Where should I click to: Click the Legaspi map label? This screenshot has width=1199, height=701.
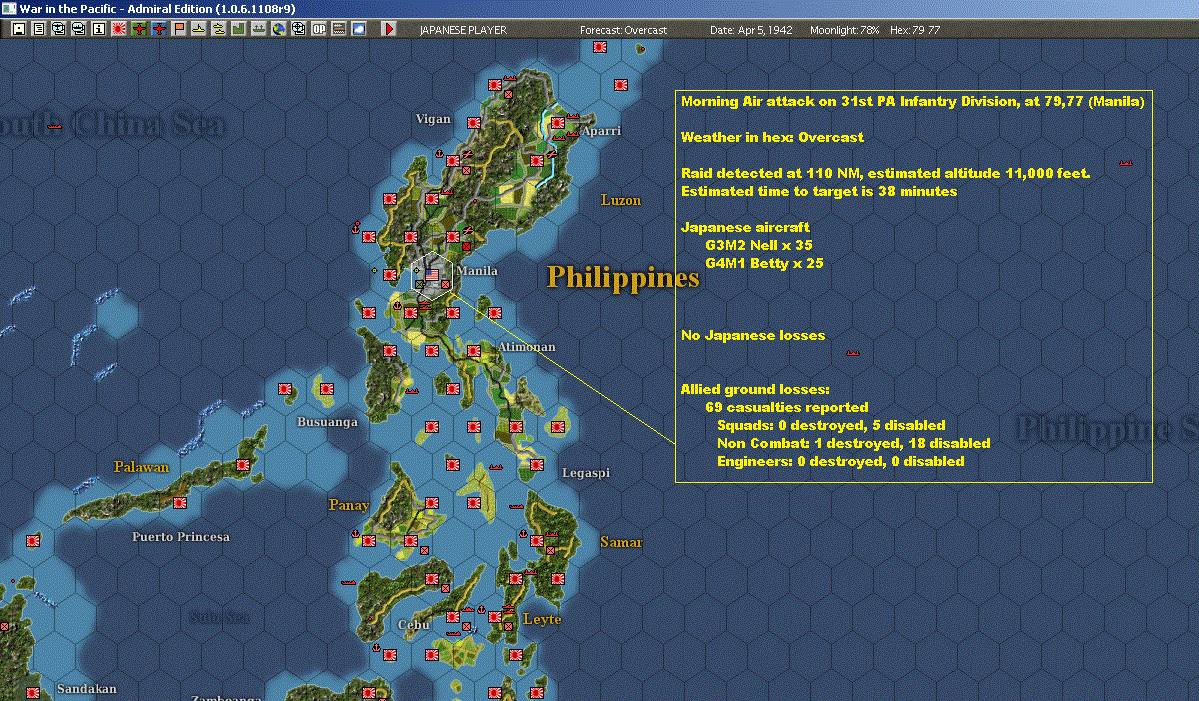pyautogui.click(x=586, y=473)
